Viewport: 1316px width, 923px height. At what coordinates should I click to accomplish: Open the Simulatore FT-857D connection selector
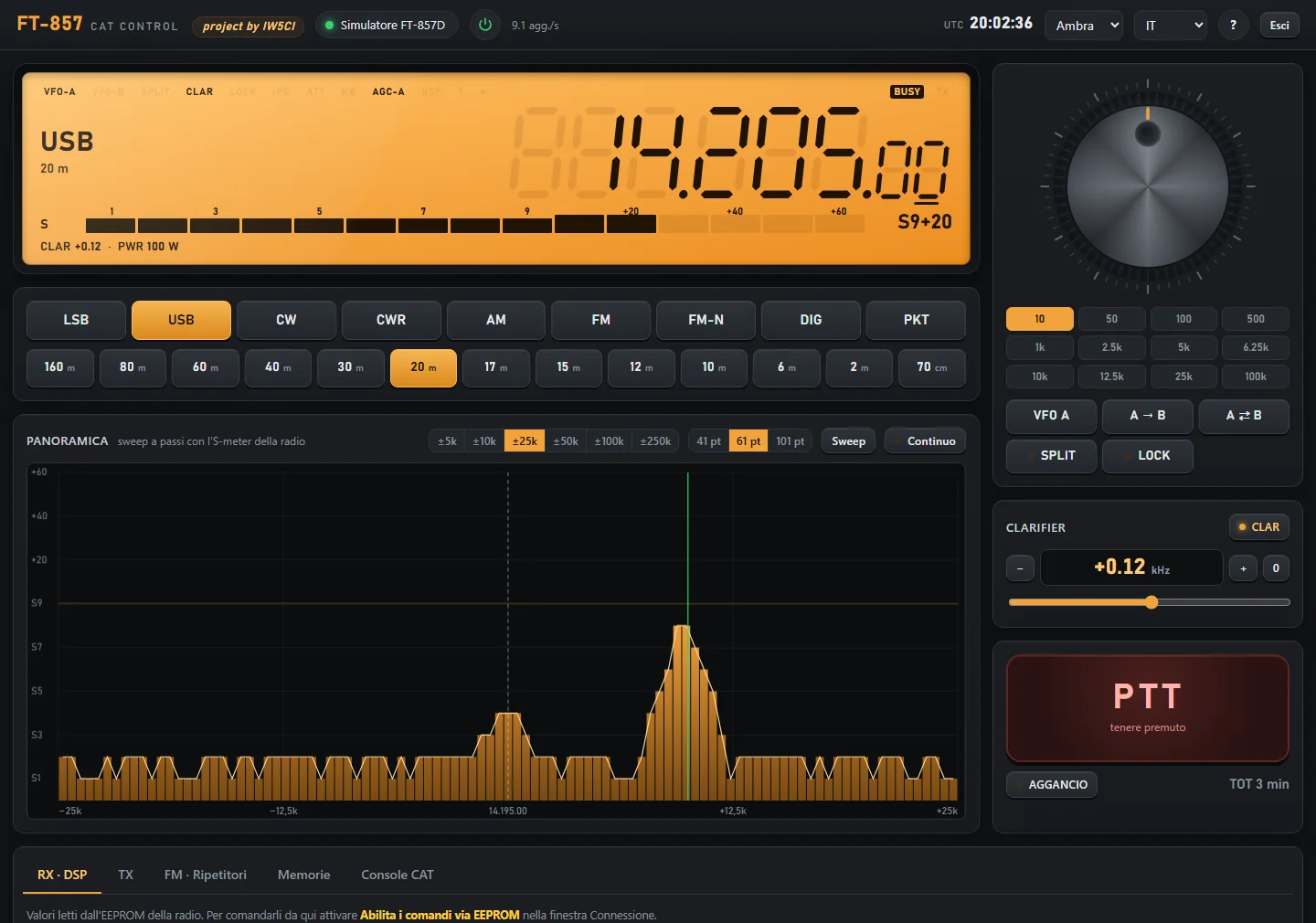coord(387,25)
